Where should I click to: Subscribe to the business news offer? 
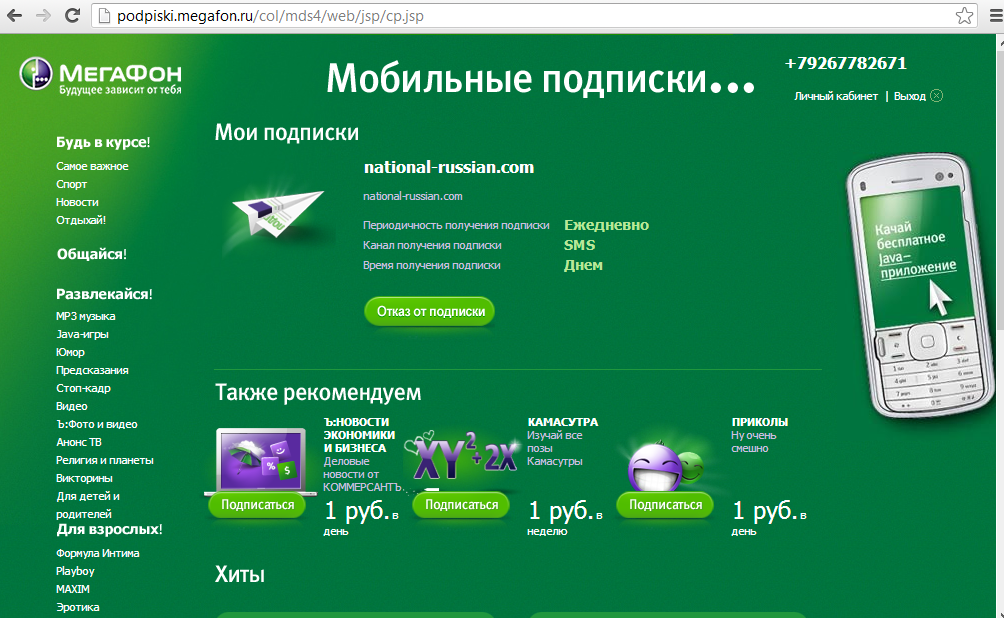click(258, 505)
